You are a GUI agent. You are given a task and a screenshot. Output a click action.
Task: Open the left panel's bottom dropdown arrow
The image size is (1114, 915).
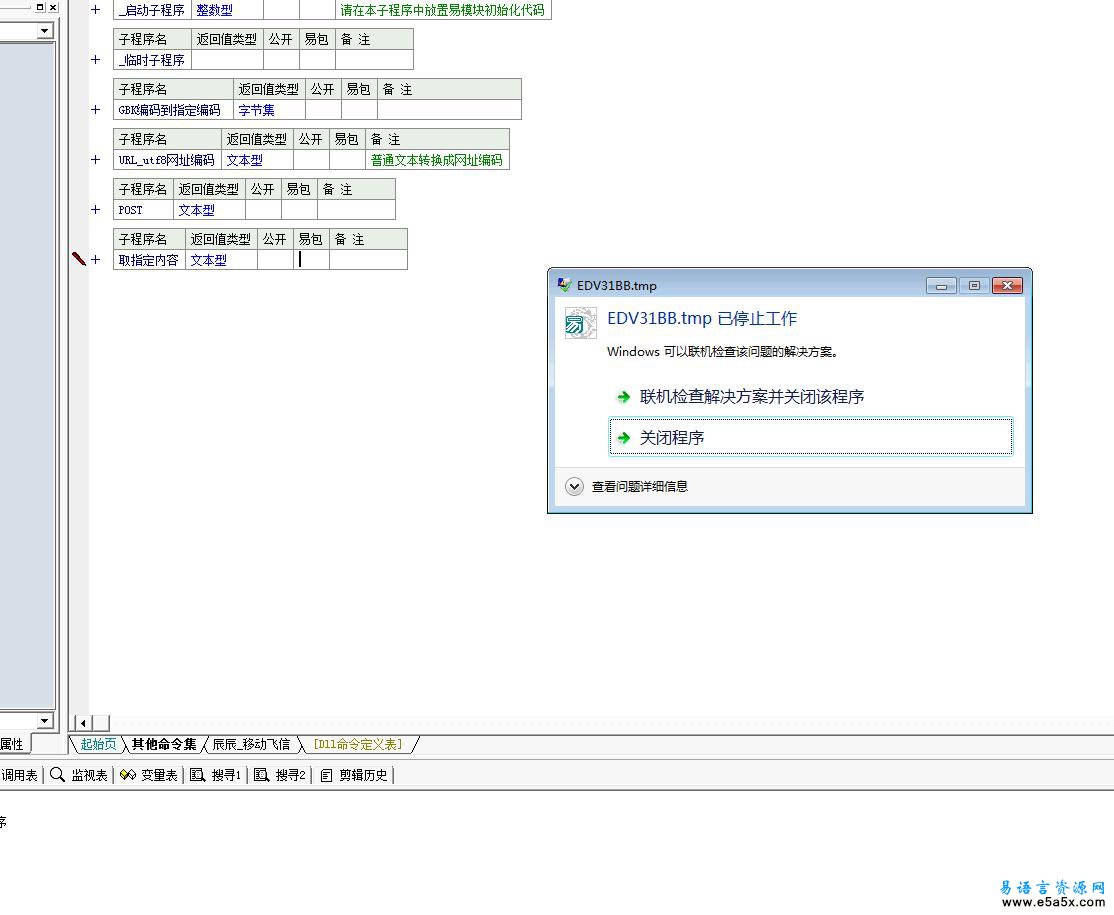[x=45, y=720]
